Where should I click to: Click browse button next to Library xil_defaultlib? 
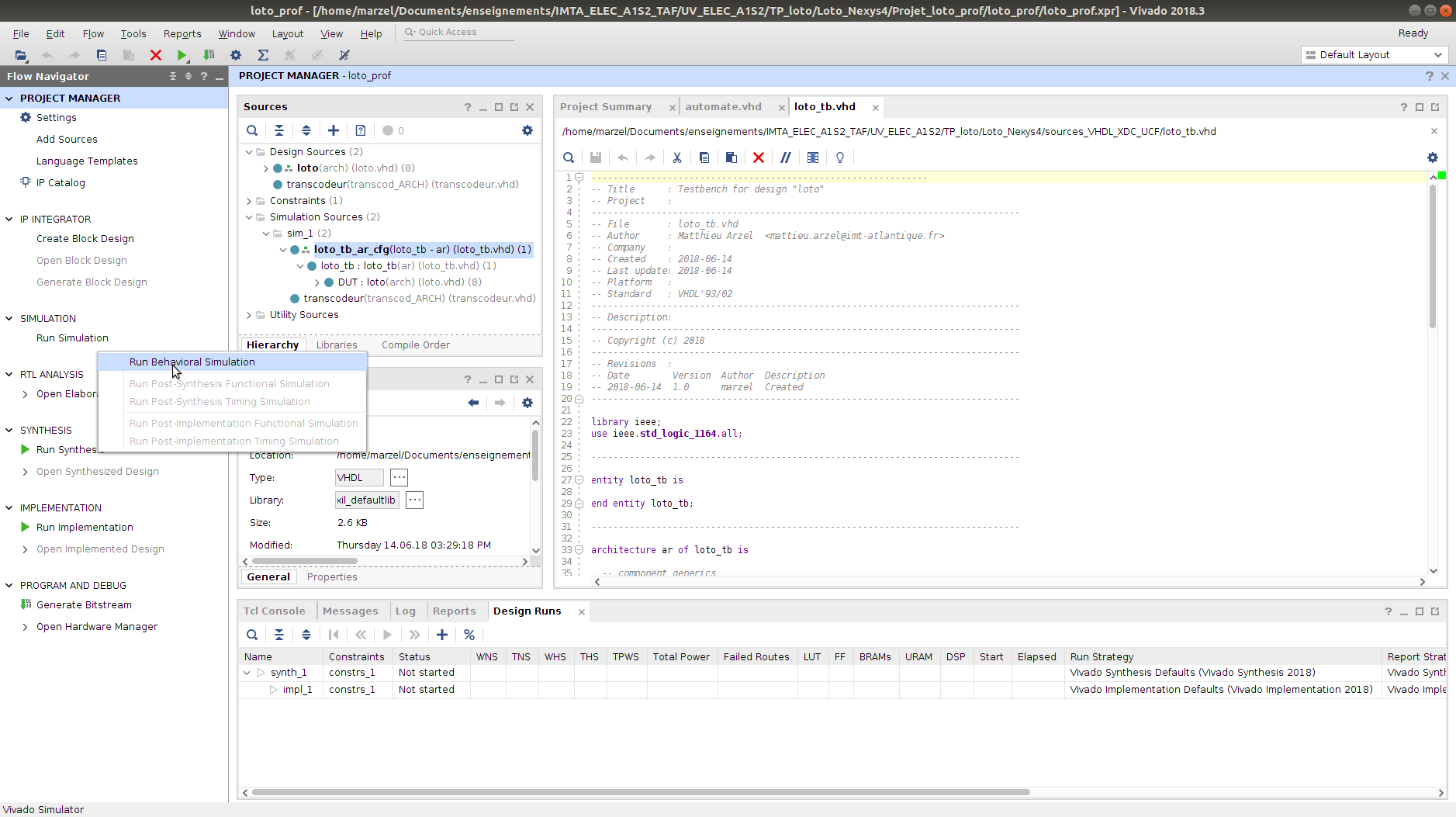click(415, 500)
